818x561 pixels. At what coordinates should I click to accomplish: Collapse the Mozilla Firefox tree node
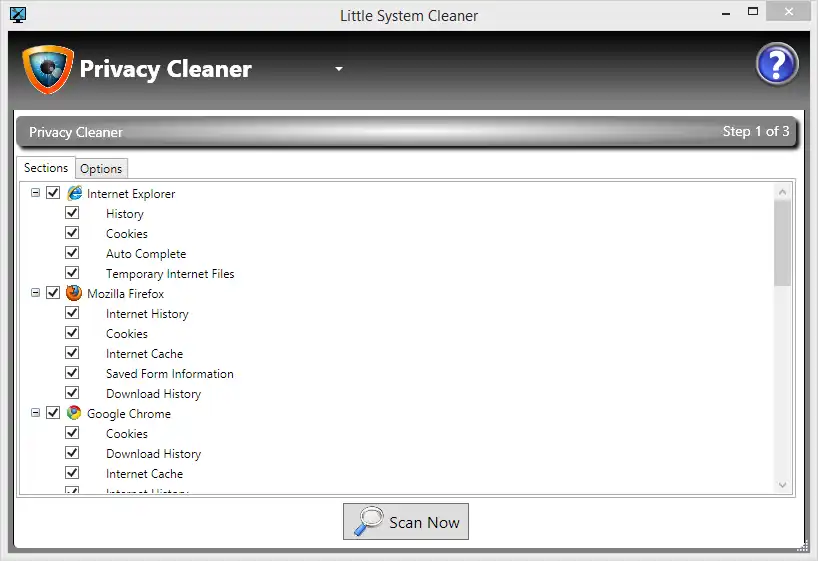coord(35,293)
